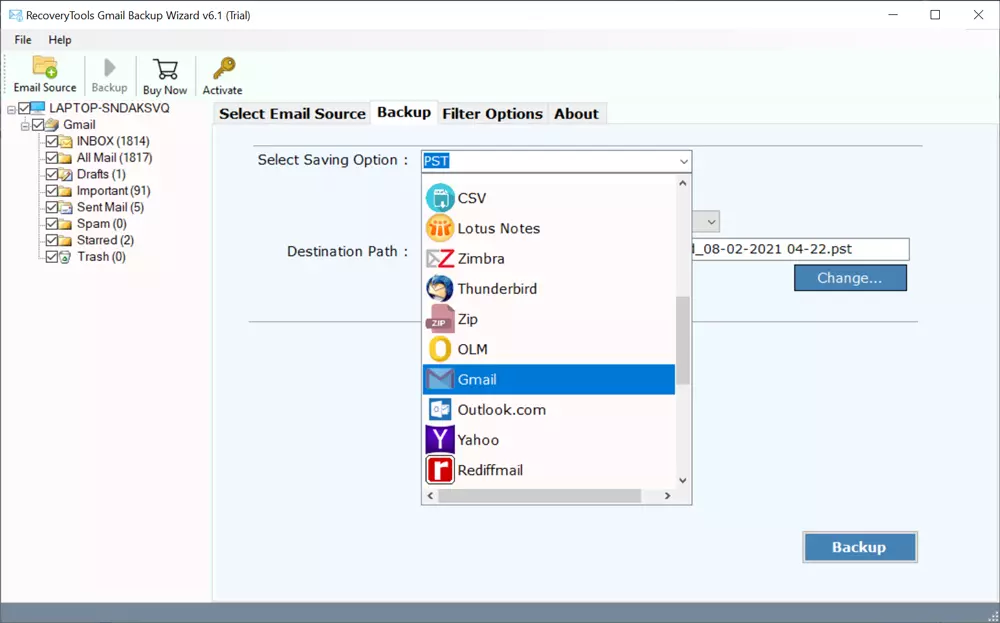Viewport: 1000px width, 623px height.
Task: Click the Change... destination button
Action: pos(850,278)
